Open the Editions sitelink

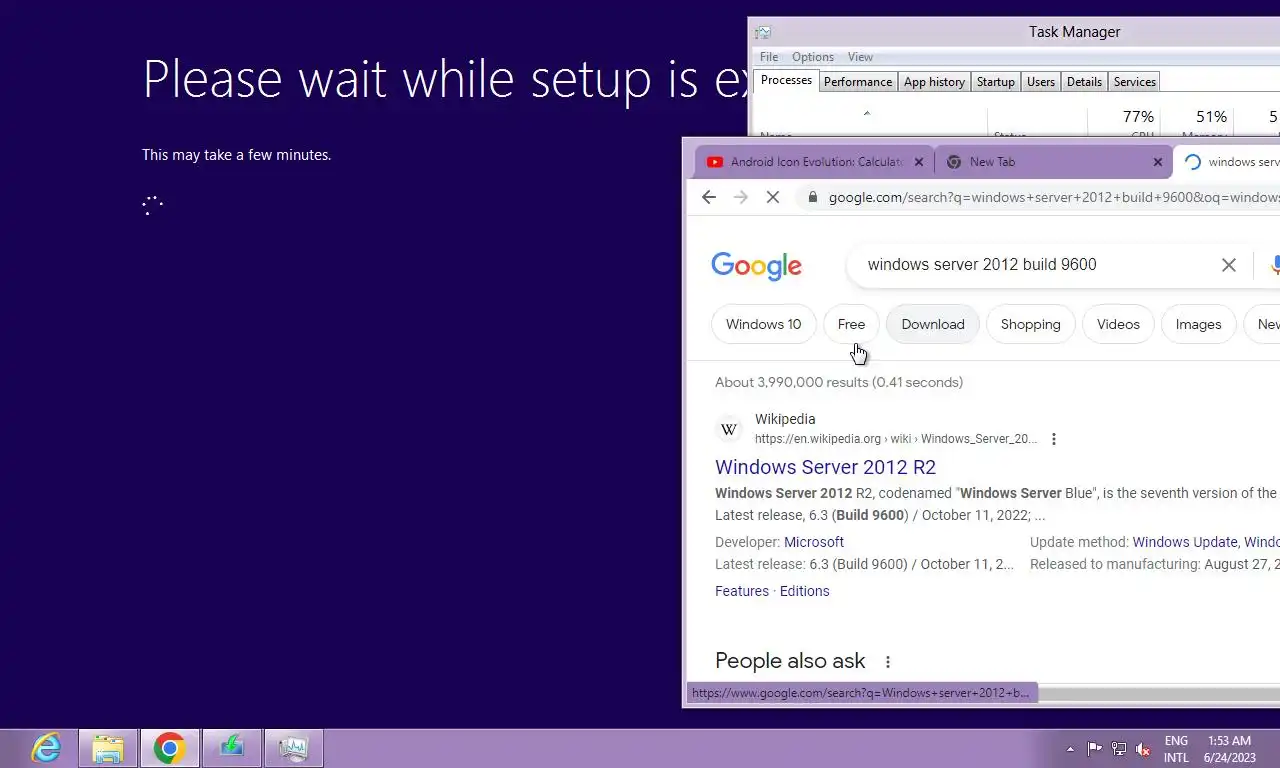tap(805, 591)
